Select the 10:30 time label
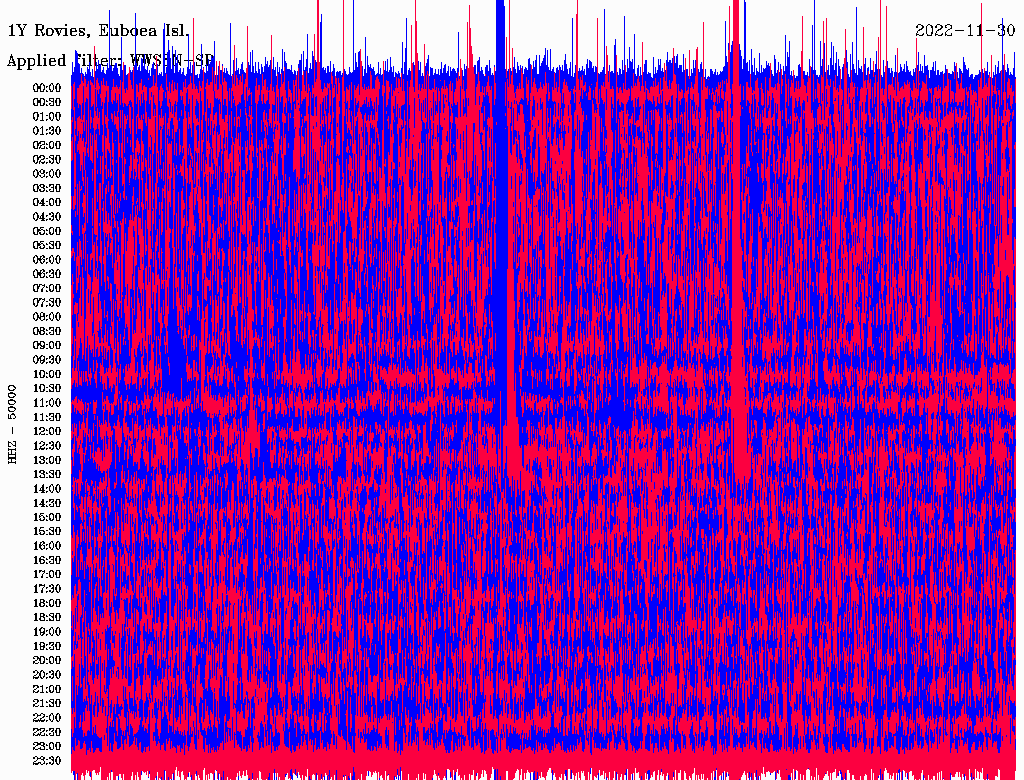This screenshot has height=780, width=1024. pyautogui.click(x=47, y=389)
